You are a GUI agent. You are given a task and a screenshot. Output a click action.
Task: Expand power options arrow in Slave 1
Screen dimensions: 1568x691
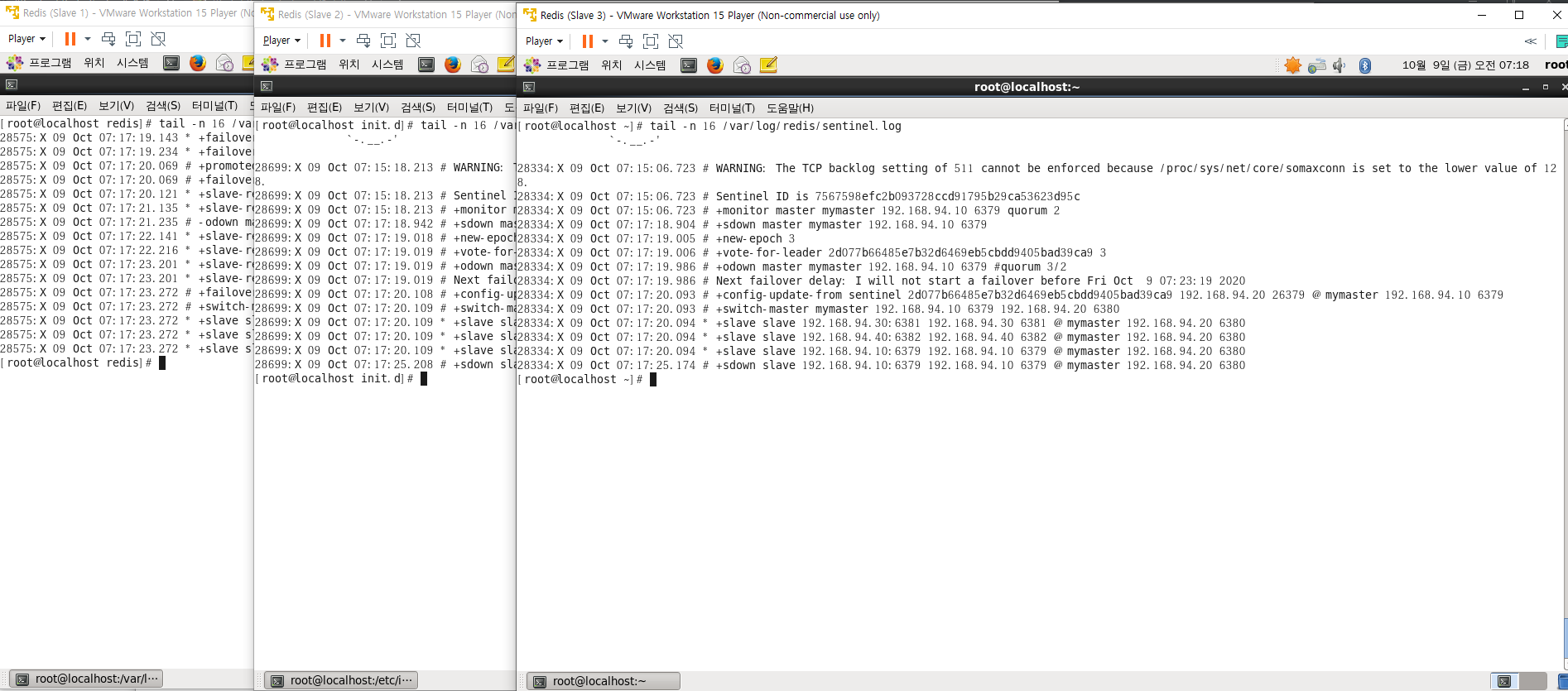pyautogui.click(x=88, y=39)
